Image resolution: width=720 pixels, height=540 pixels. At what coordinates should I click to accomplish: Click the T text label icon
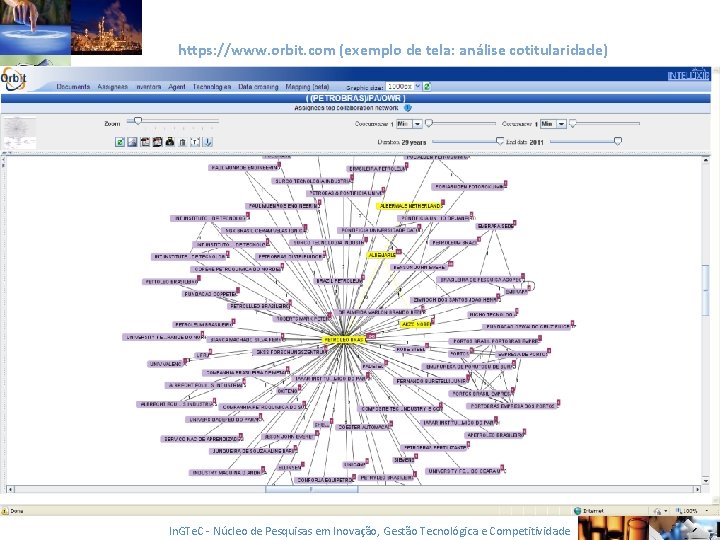tap(195, 142)
